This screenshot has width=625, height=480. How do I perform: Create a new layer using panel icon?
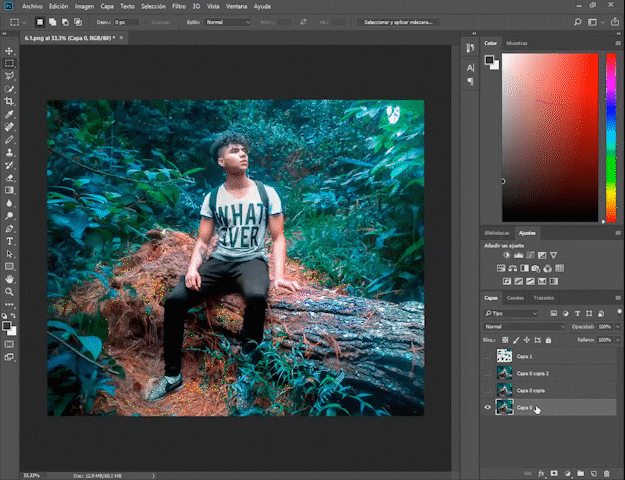pyautogui.click(x=592, y=472)
